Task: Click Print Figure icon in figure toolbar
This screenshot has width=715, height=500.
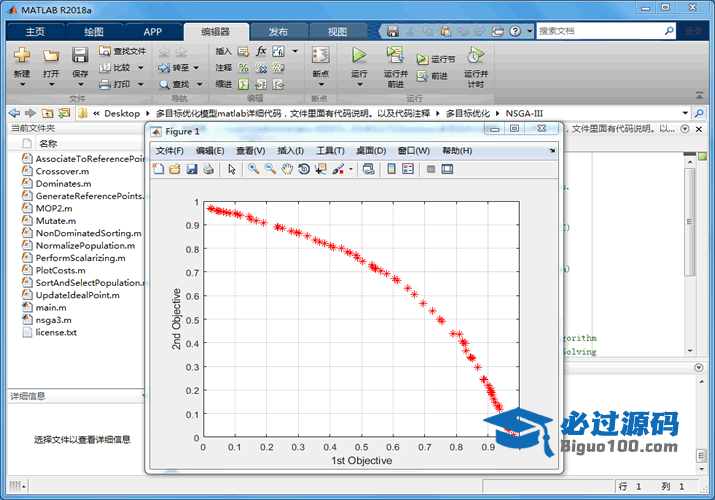Action: tap(208, 169)
